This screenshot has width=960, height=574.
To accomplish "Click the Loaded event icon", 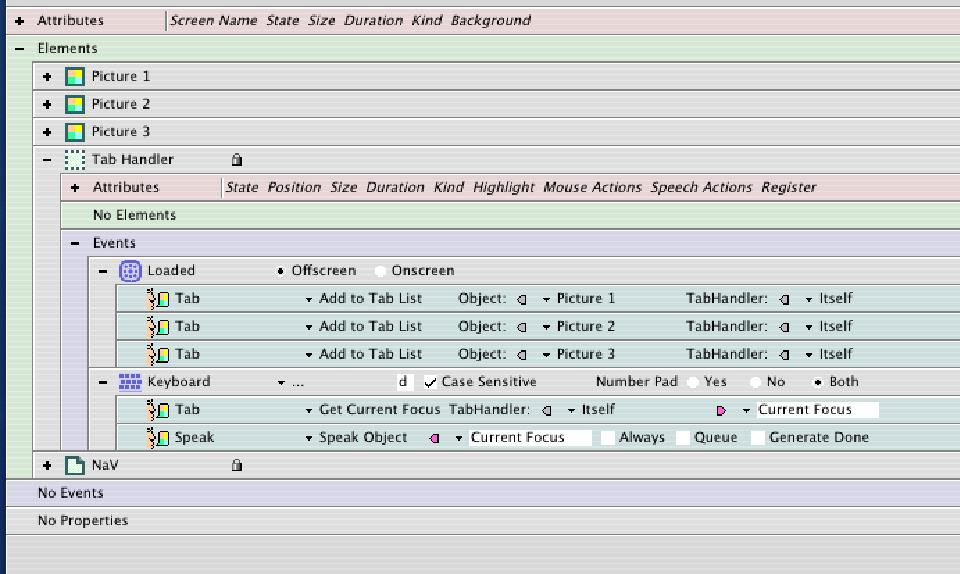I will (130, 271).
